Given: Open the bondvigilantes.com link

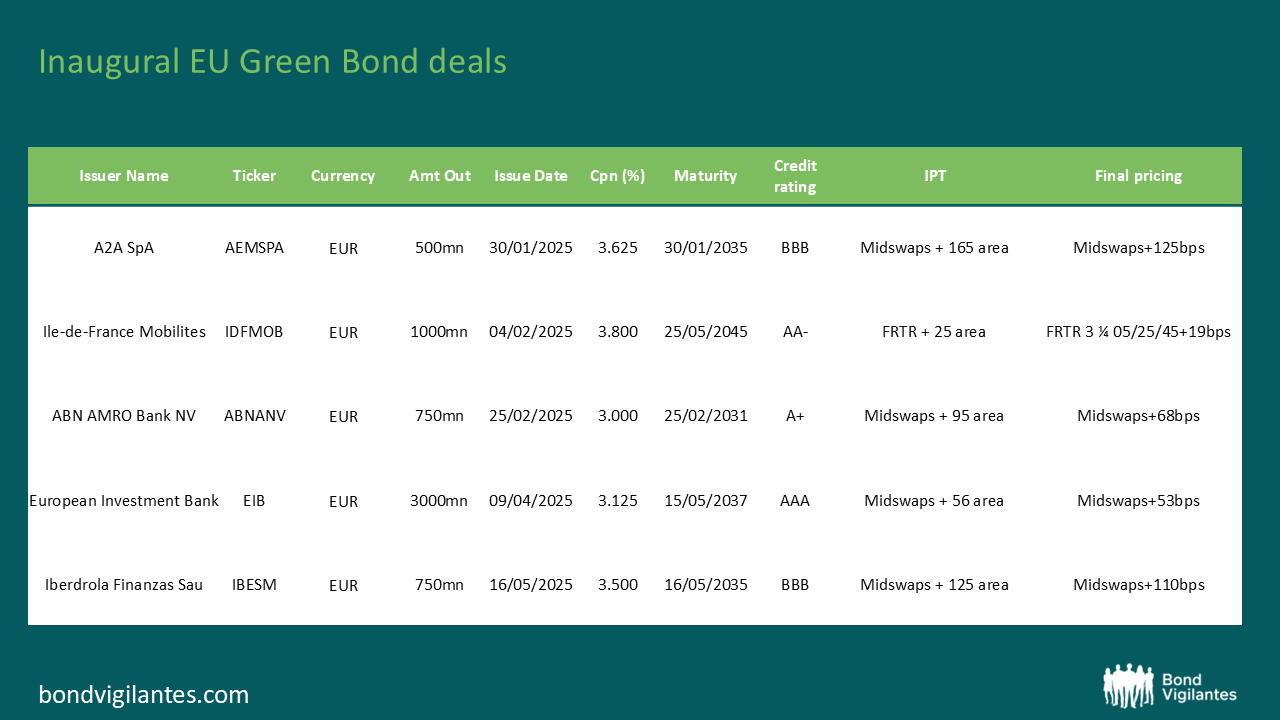Looking at the screenshot, I should tap(143, 694).
